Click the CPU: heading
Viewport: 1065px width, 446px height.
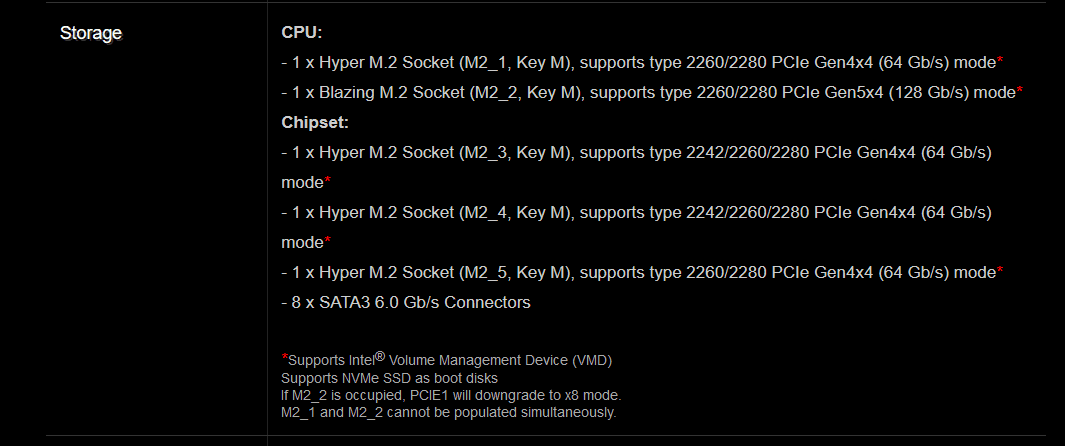302,33
